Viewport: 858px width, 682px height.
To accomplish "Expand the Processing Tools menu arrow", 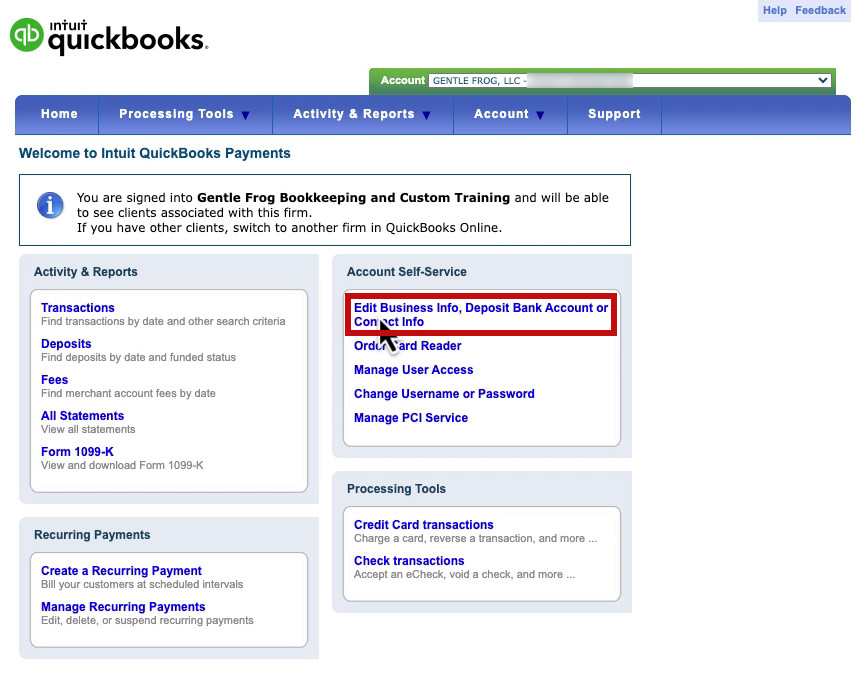I will [246, 115].
